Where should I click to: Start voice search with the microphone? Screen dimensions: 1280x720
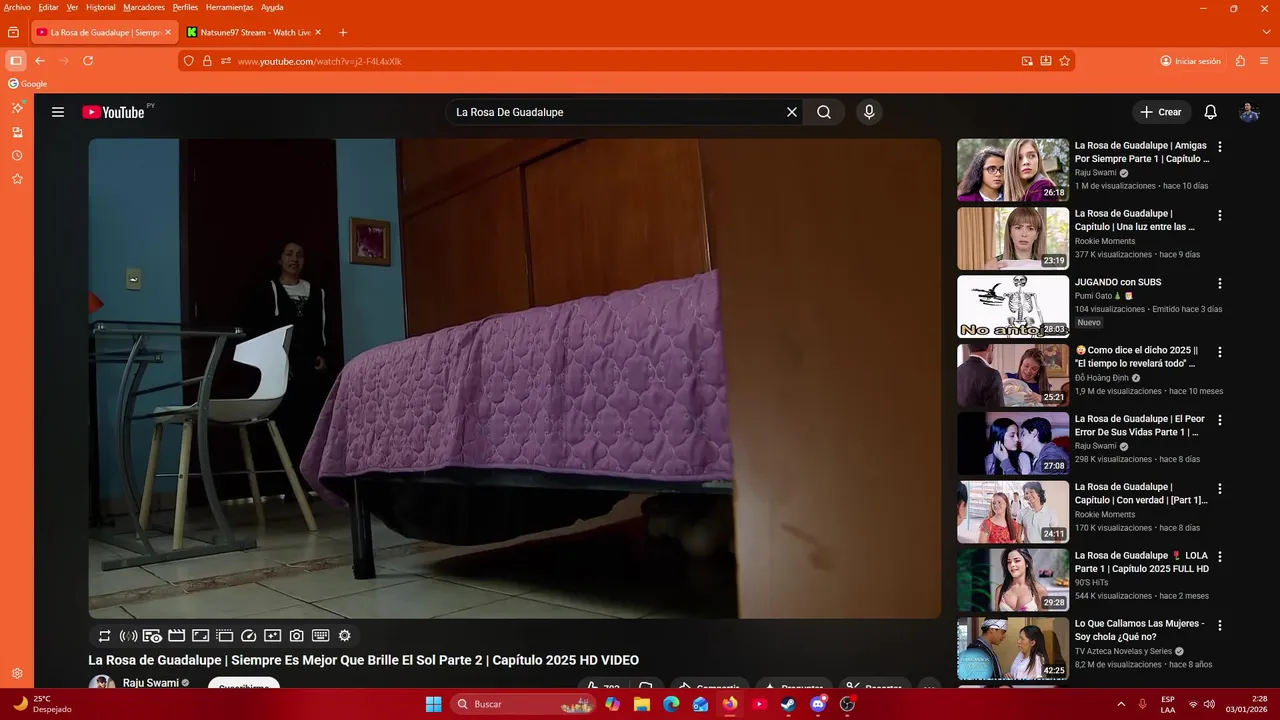tap(869, 112)
